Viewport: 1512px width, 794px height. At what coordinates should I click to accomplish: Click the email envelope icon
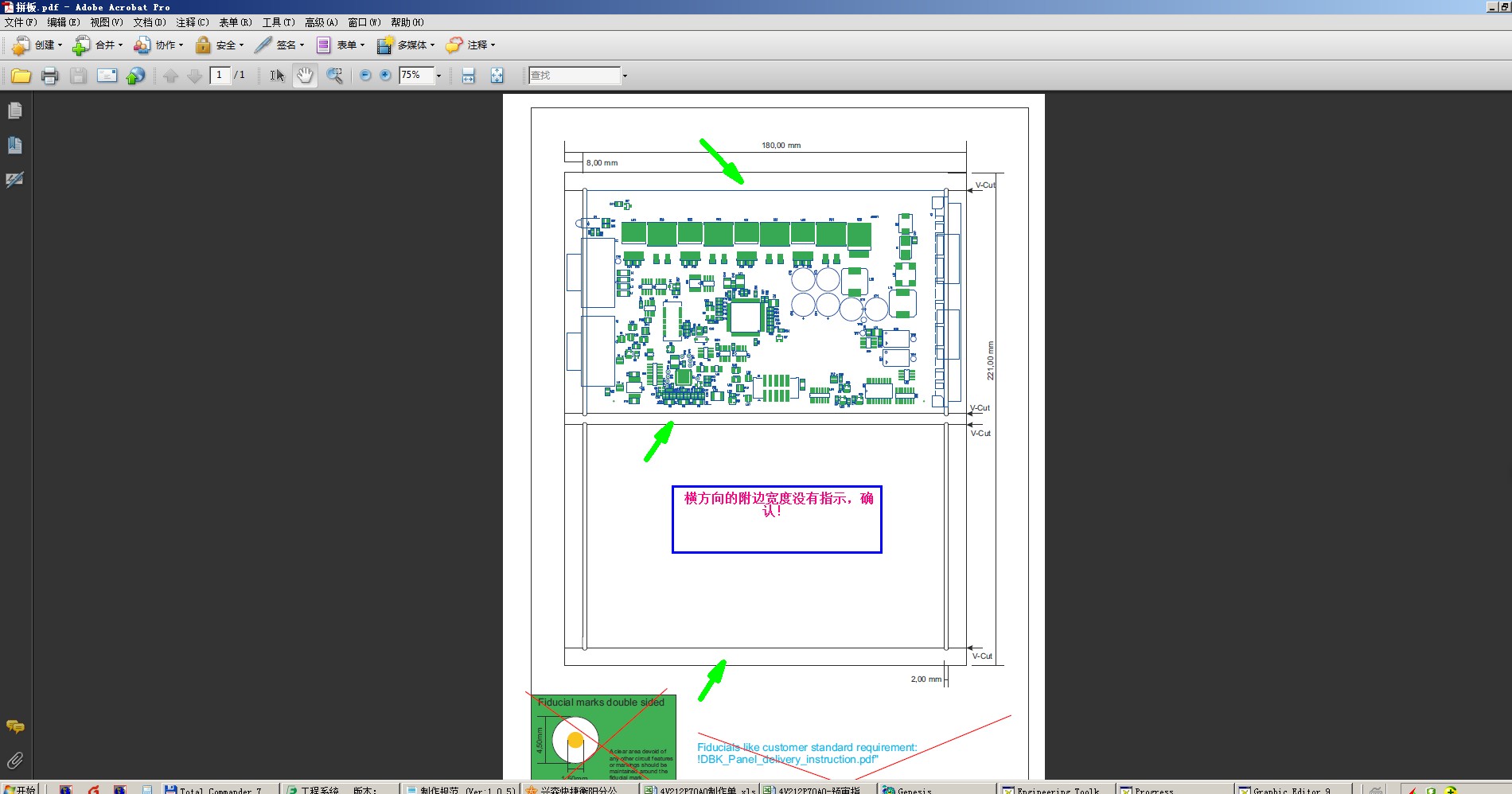point(107,76)
